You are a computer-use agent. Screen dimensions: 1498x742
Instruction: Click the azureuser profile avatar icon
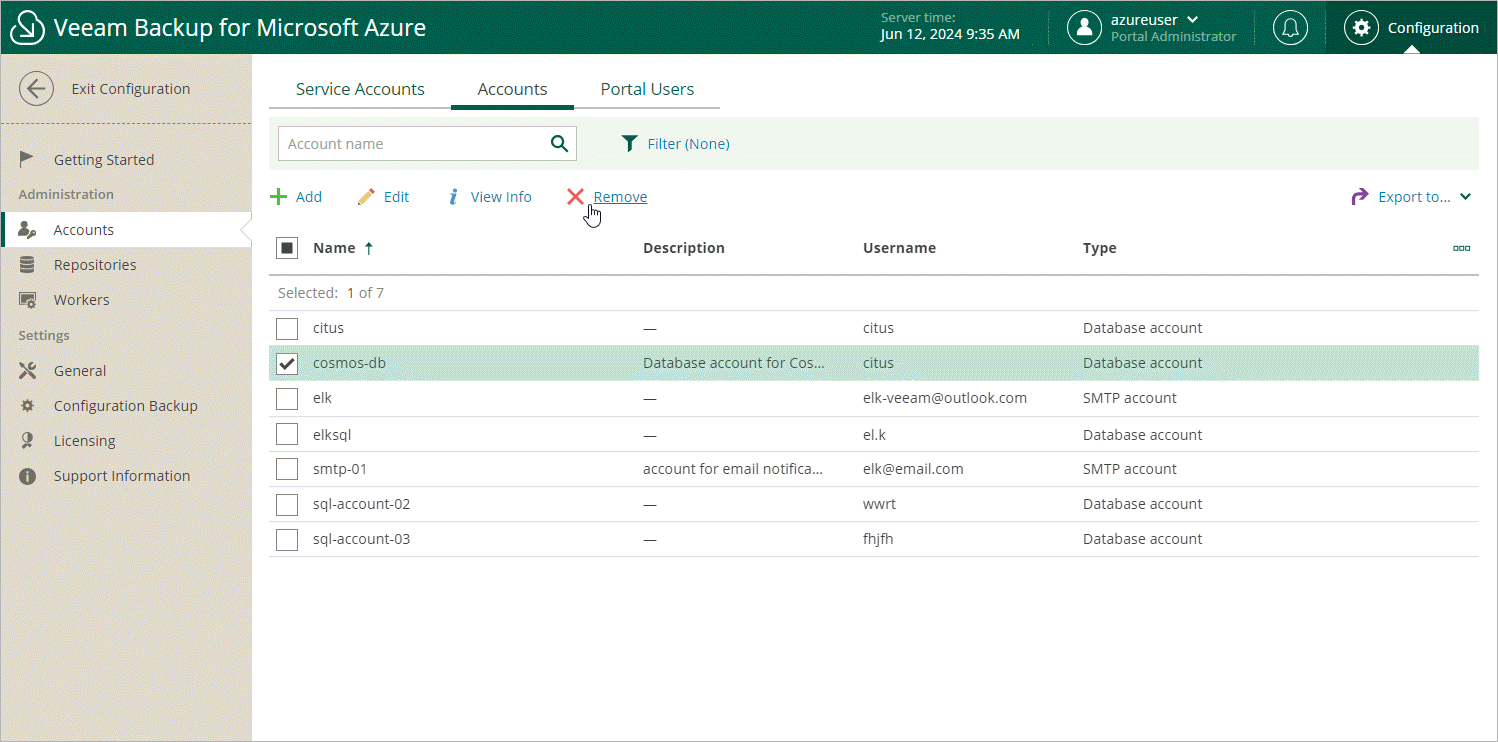pos(1084,28)
